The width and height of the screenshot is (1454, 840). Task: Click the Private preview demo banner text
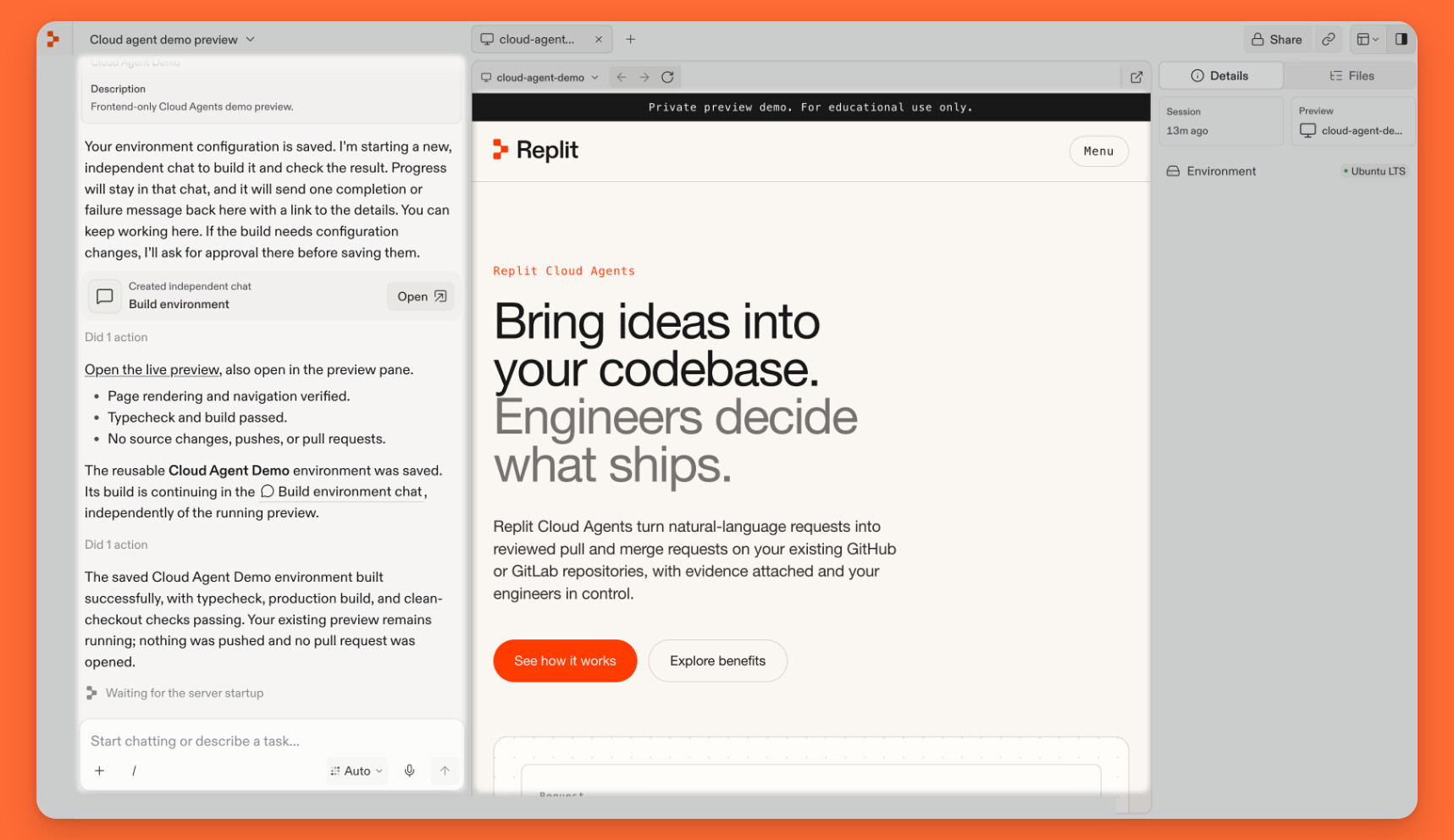tap(810, 108)
